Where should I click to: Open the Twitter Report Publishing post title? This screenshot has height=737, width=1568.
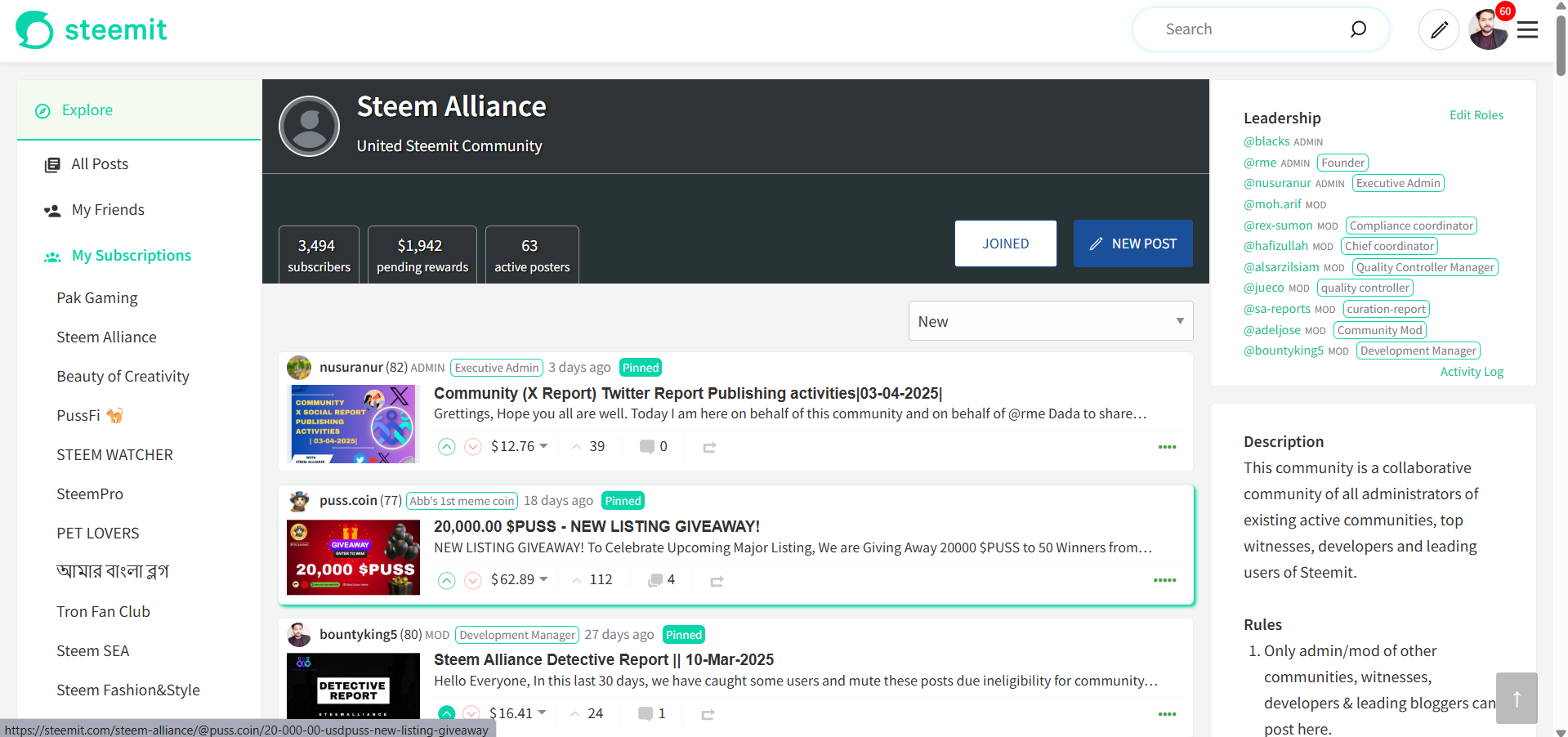[688, 393]
